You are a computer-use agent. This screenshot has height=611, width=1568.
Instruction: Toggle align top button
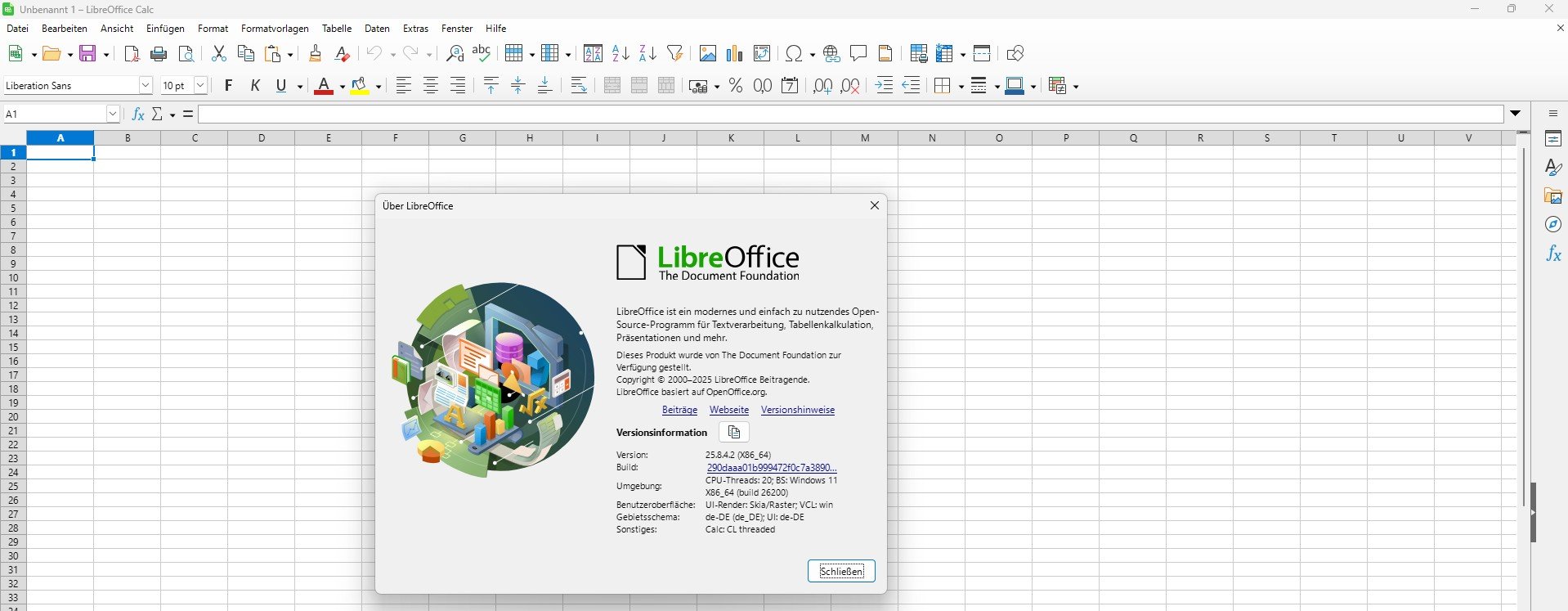tap(491, 86)
